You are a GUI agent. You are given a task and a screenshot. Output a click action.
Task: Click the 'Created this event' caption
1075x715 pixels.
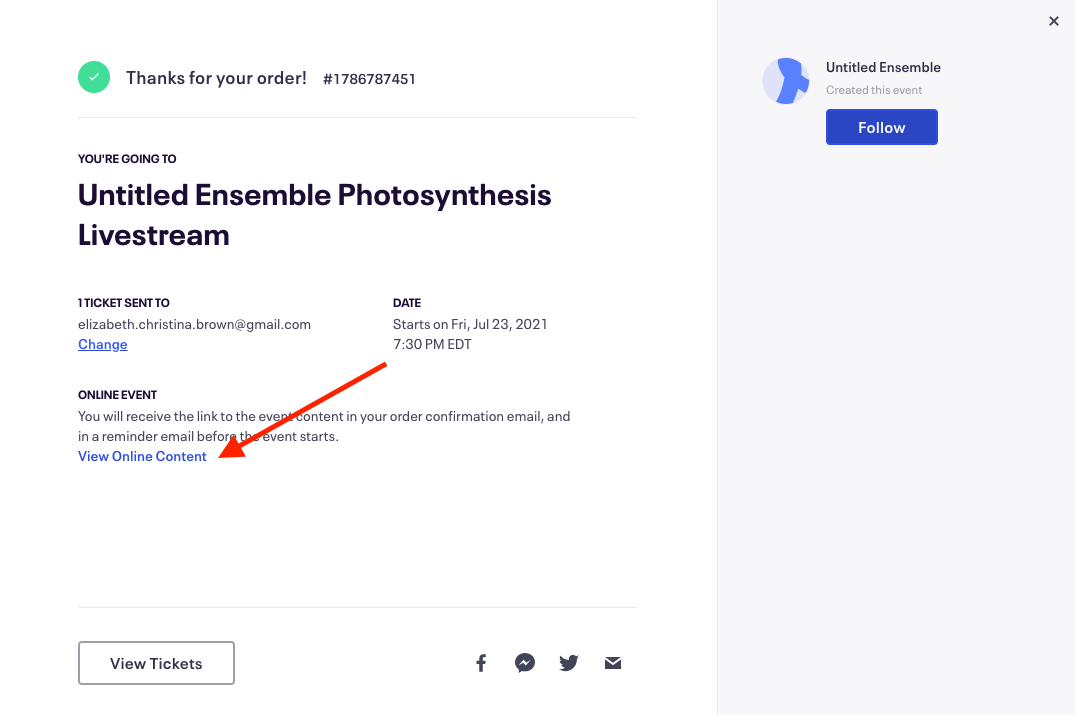click(x=874, y=90)
